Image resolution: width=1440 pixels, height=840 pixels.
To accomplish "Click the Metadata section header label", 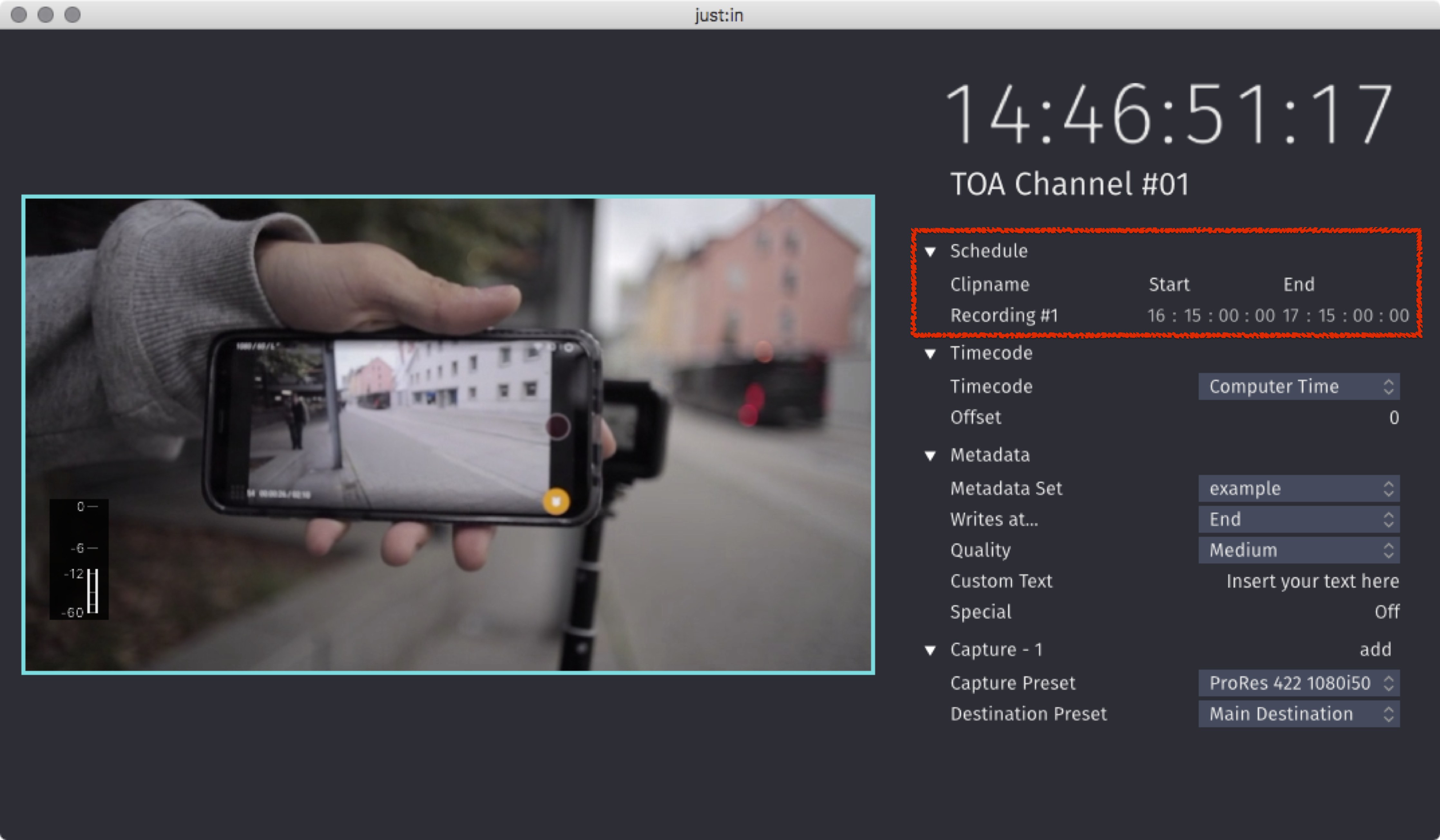I will click(x=990, y=455).
